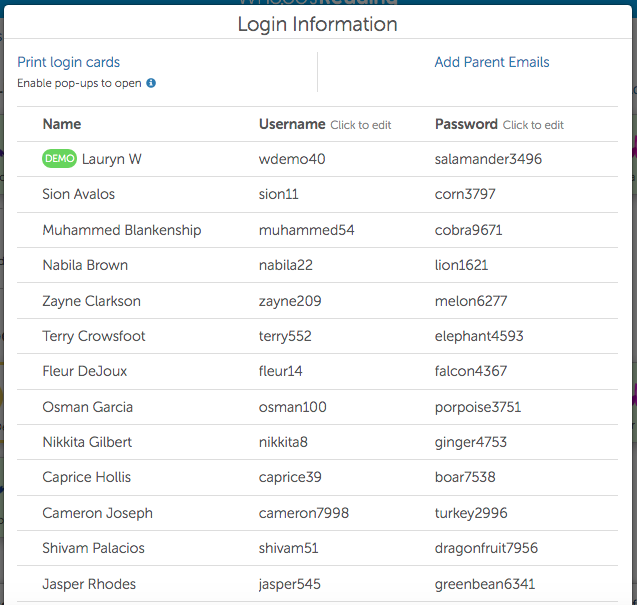Edit username nabila22
This screenshot has height=605, width=637.
285,265
